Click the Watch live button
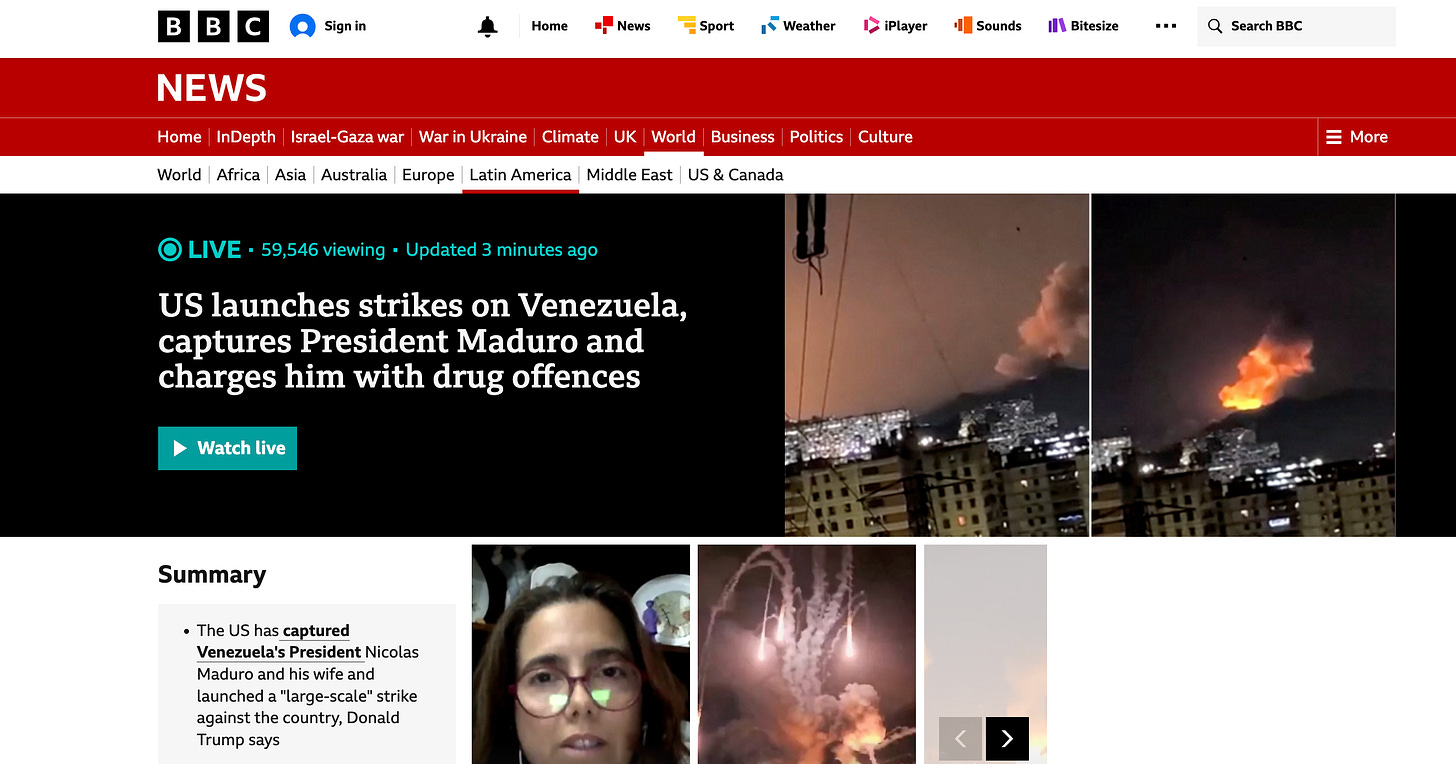This screenshot has width=1456, height=764. [x=227, y=448]
